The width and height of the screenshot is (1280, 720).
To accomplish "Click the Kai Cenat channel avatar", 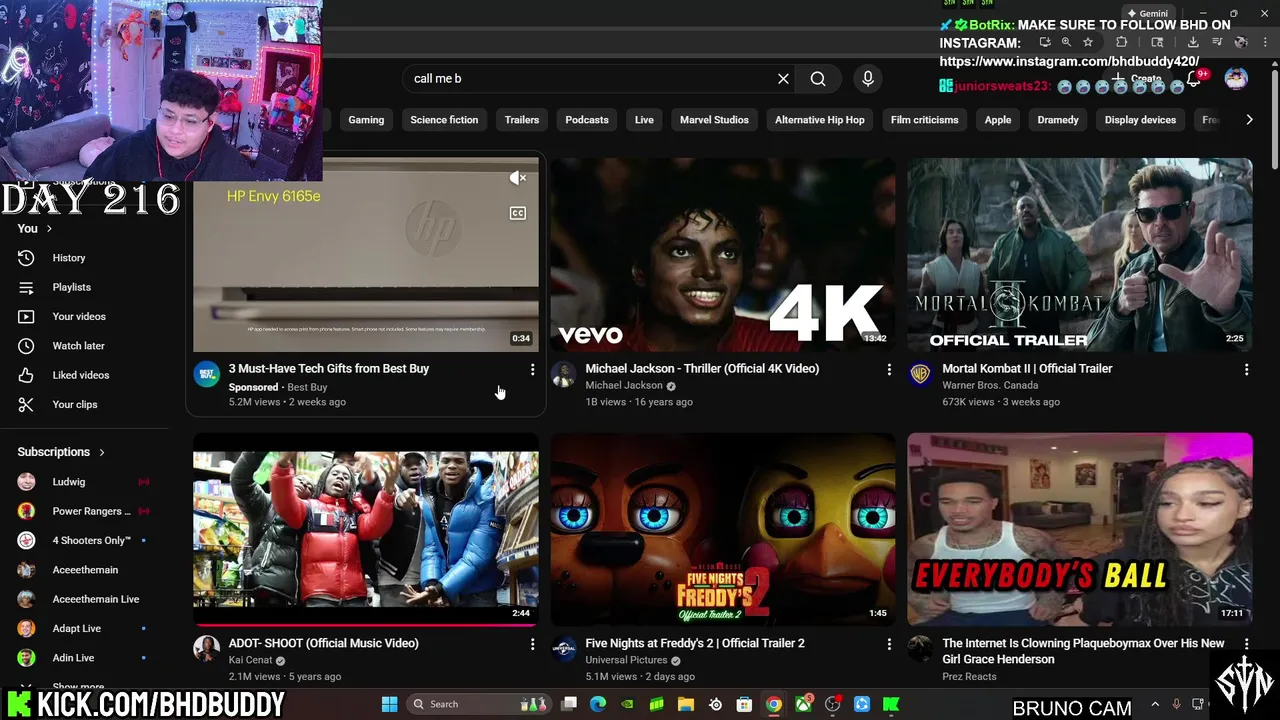I will pos(206,649).
